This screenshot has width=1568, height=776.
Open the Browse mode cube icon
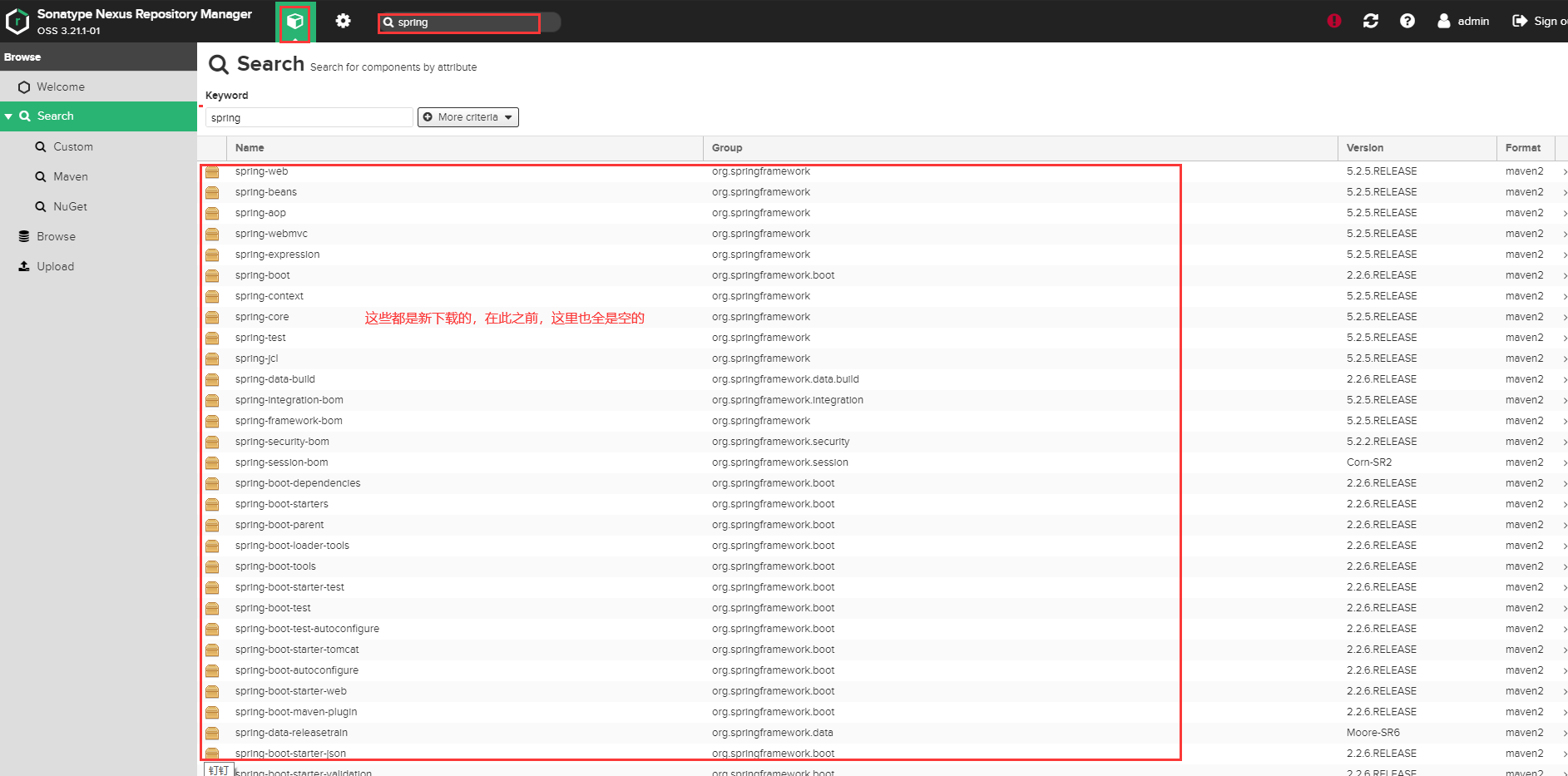[295, 21]
